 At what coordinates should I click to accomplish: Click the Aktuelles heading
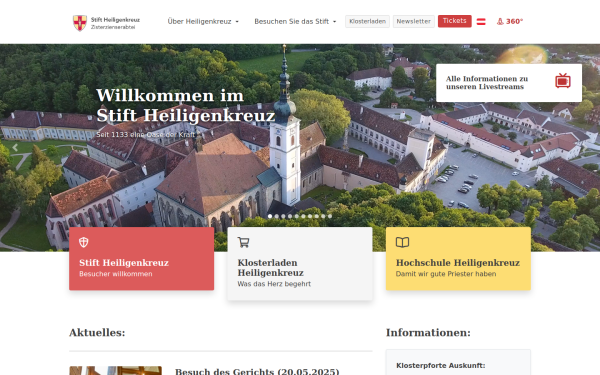click(x=97, y=333)
